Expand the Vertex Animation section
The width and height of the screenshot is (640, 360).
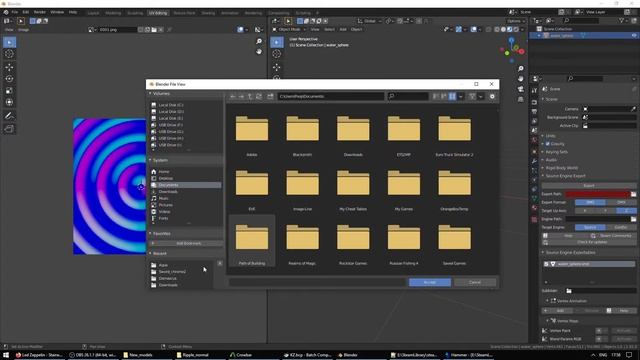547,301
